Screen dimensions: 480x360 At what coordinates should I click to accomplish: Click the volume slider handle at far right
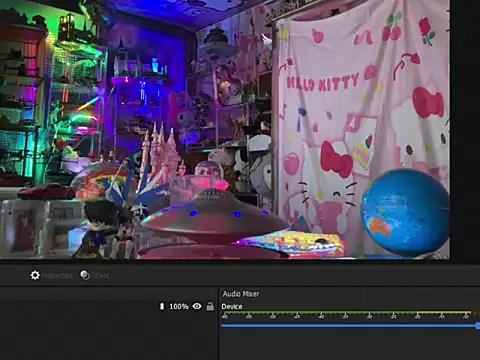(x=478, y=326)
